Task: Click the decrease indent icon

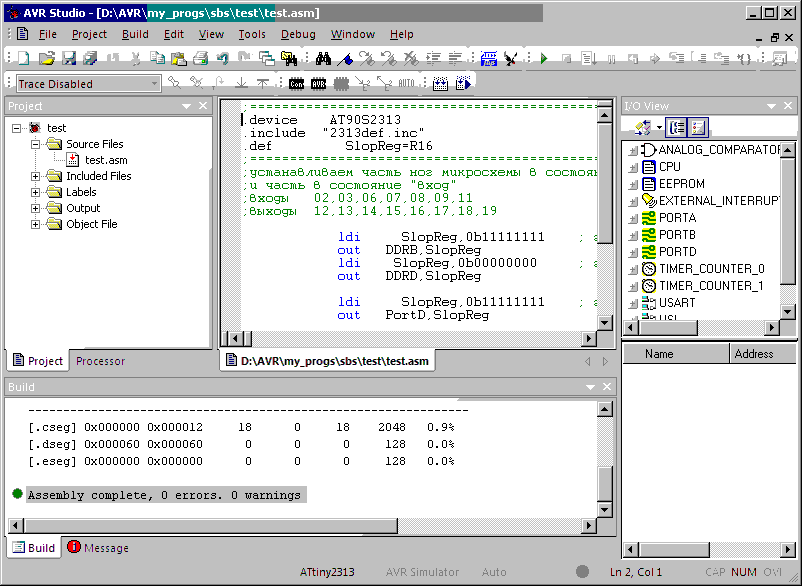Action: point(455,58)
